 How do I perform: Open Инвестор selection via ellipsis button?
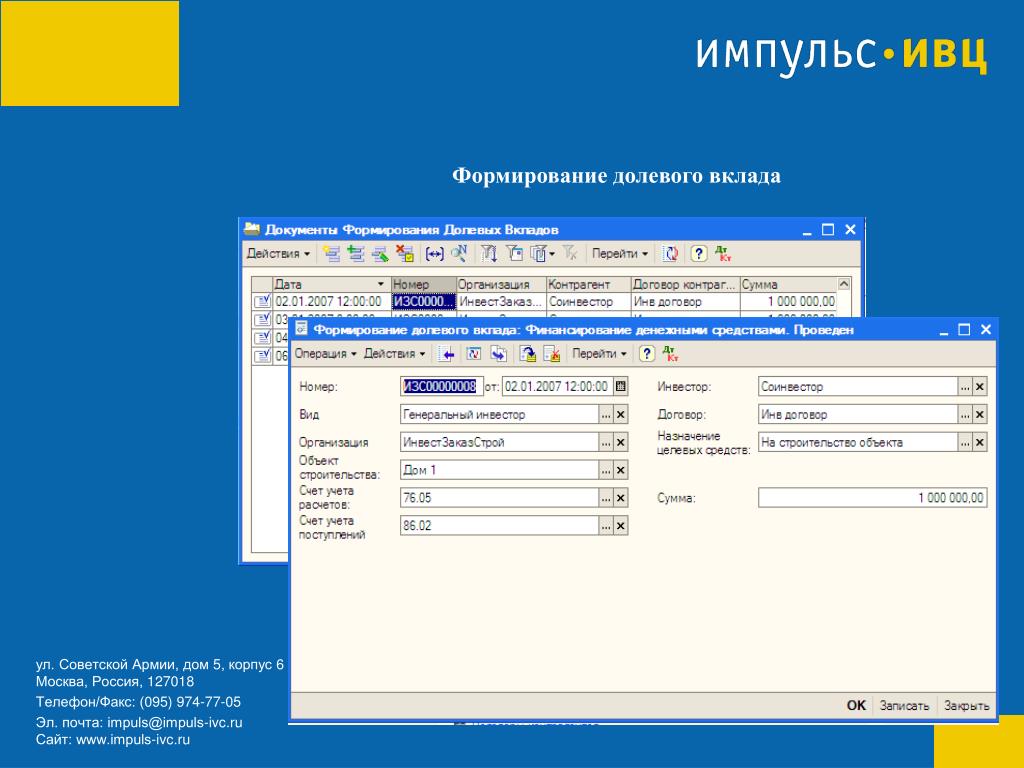pos(965,387)
